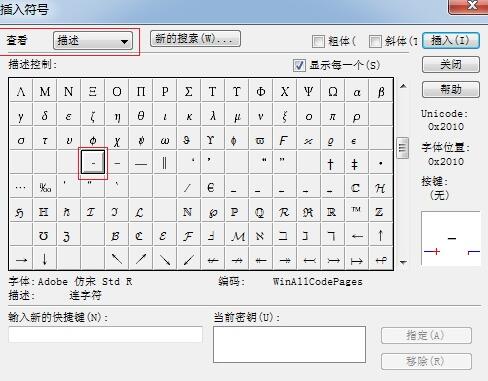Select the lowercase omega ω symbol
Image resolution: width=488 pixels, height=381 pixels.
(165, 139)
